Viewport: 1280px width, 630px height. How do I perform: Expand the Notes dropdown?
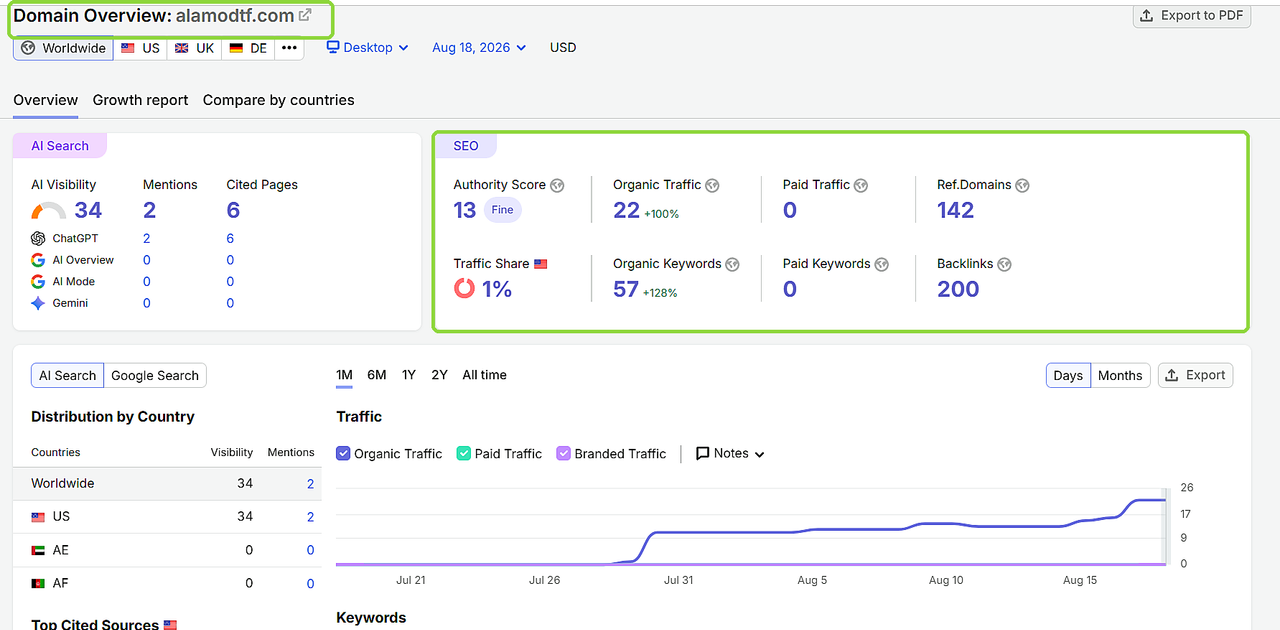coord(731,453)
